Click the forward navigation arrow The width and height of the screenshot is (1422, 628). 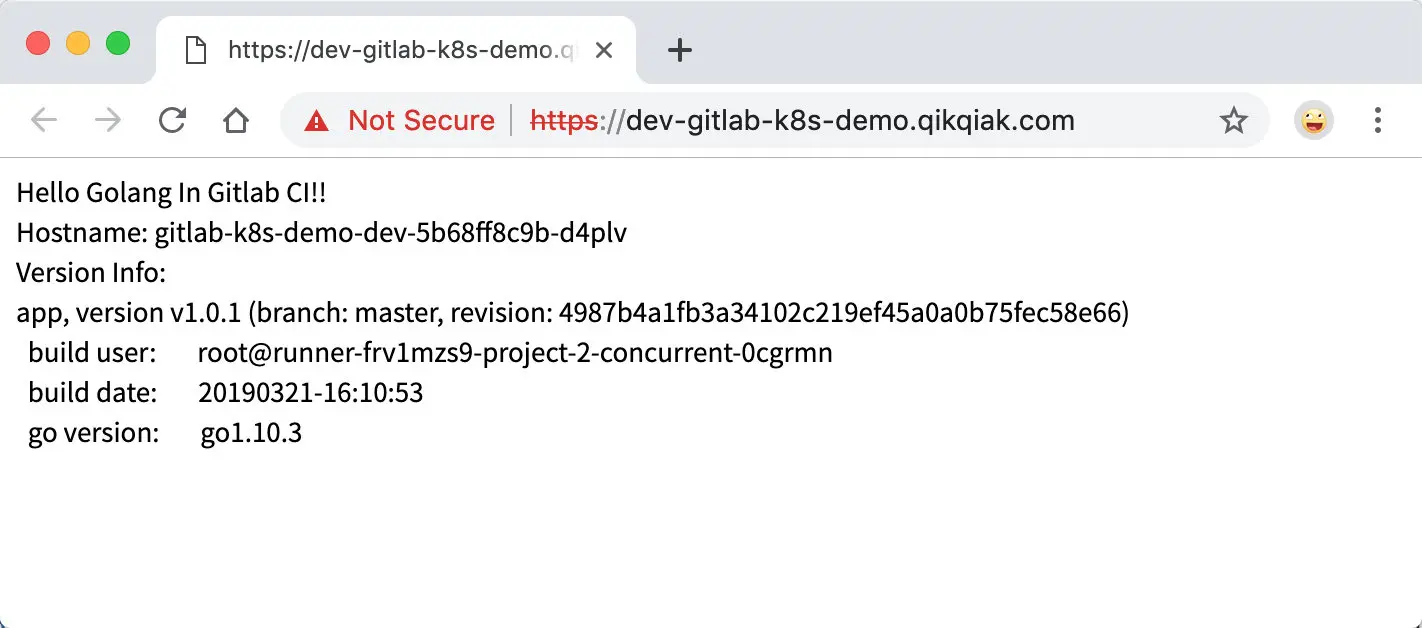coord(108,121)
